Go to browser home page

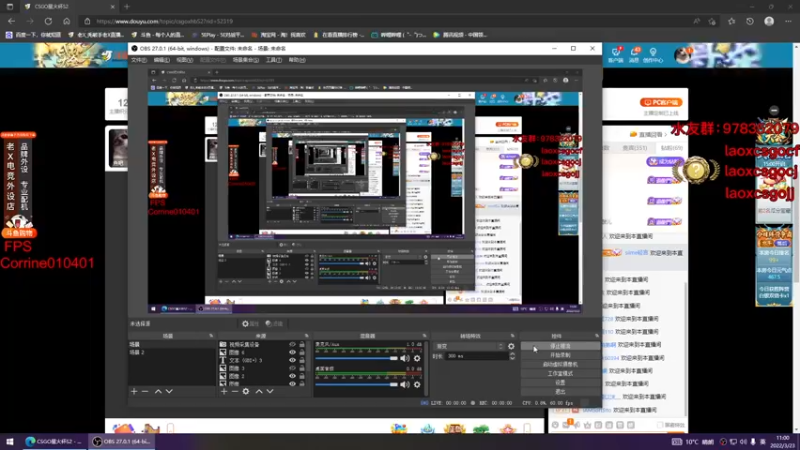point(66,21)
